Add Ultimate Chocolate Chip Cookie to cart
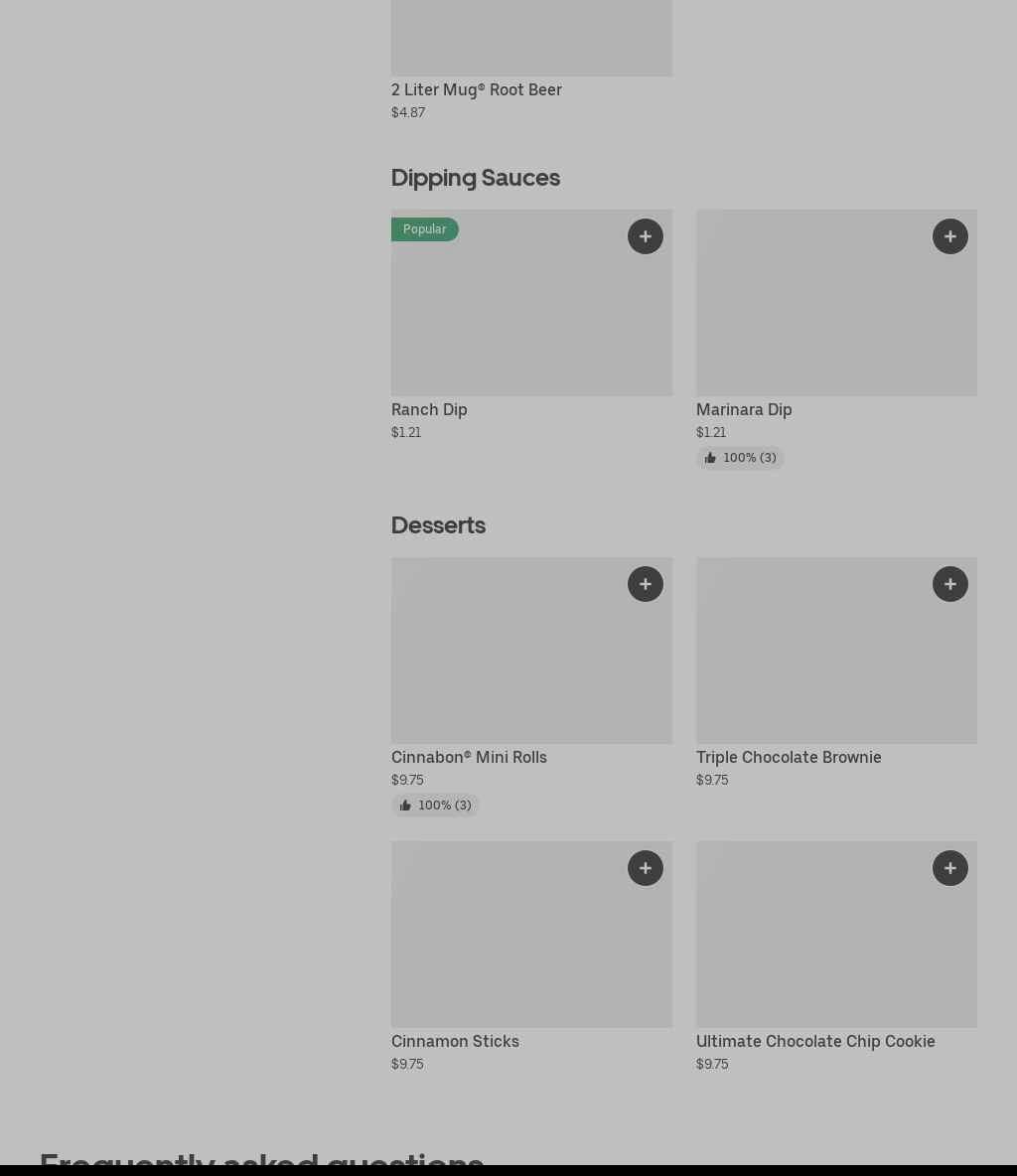The height and width of the screenshot is (1176, 1017). click(949, 868)
